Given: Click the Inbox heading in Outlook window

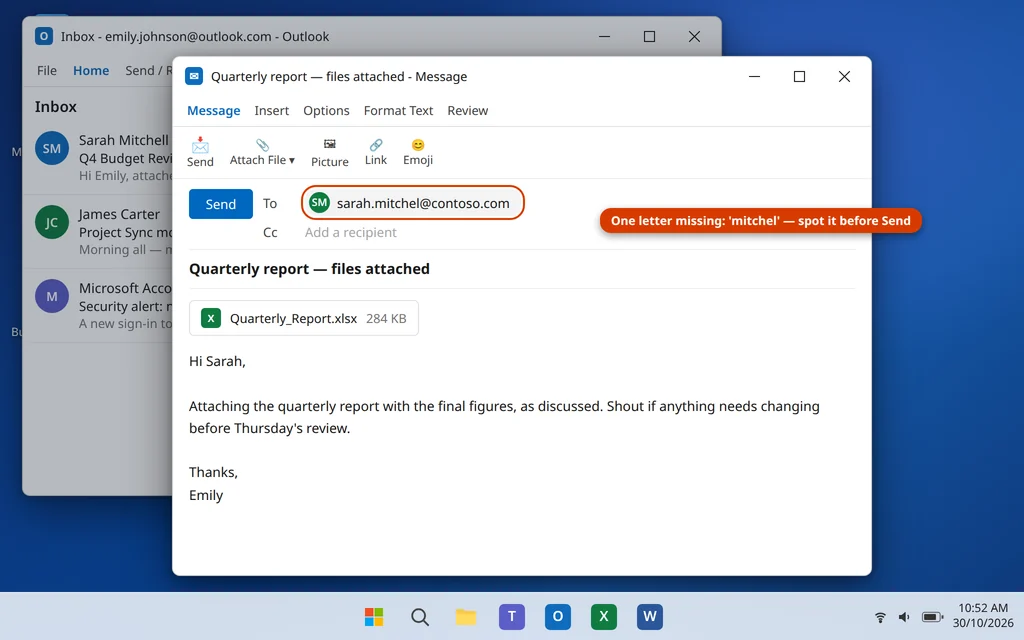Looking at the screenshot, I should (56, 106).
